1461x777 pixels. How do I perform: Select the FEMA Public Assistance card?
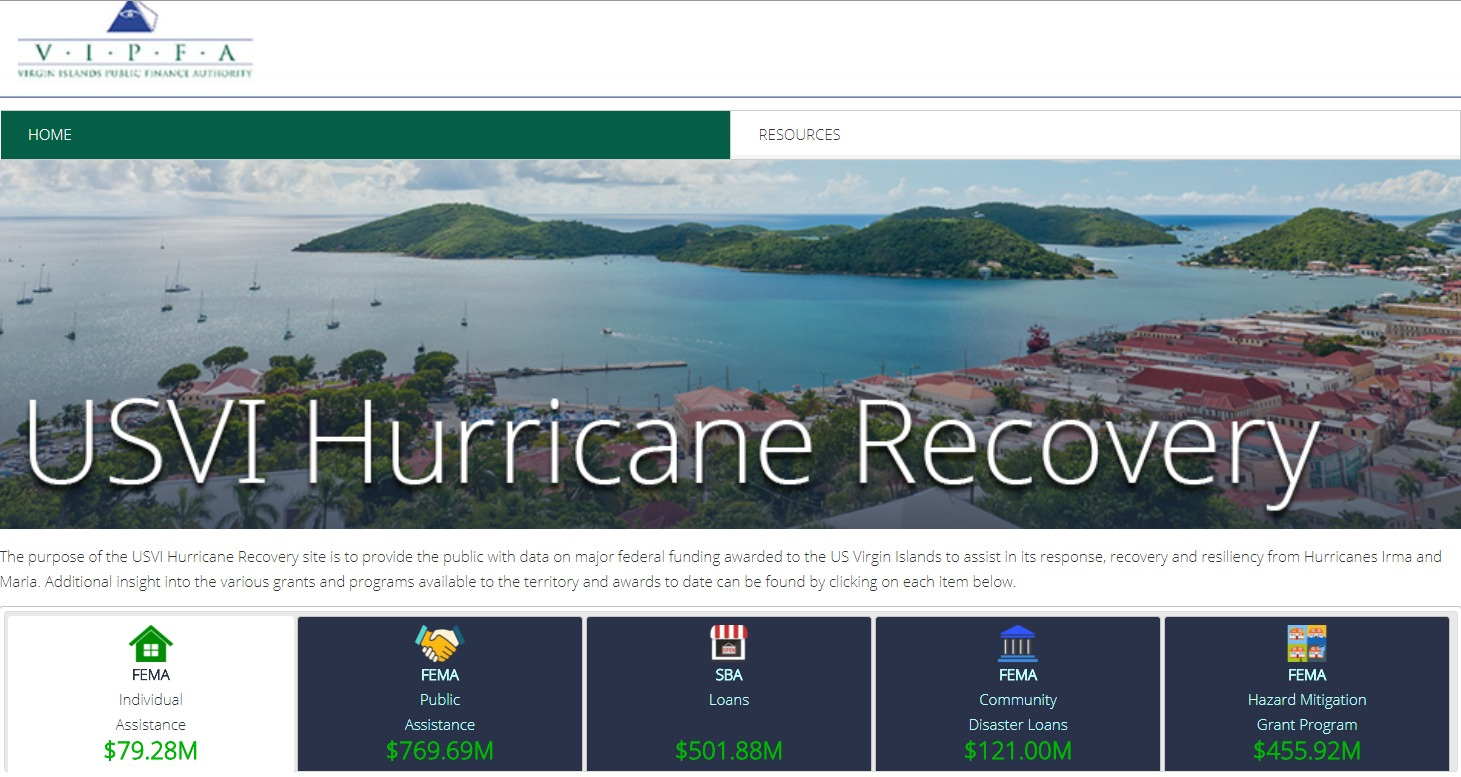(x=440, y=694)
